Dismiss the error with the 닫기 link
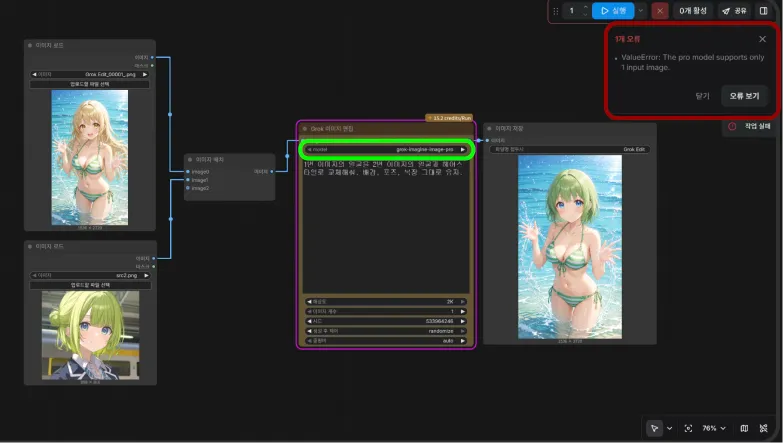 click(x=702, y=96)
